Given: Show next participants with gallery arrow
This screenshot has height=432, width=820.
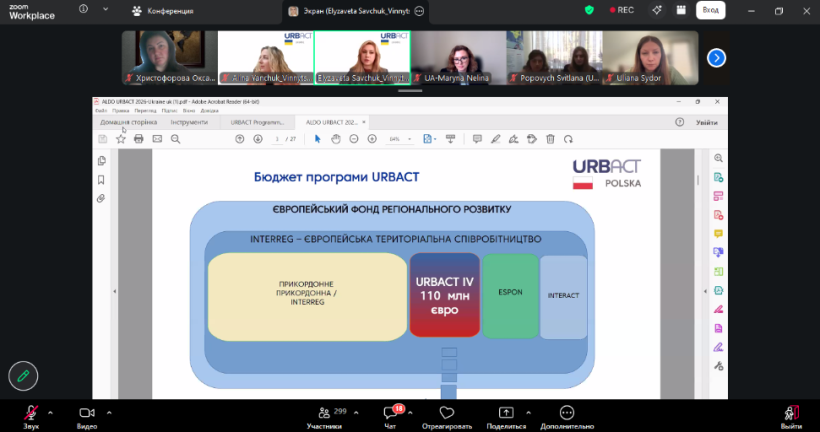Looking at the screenshot, I should (716, 57).
